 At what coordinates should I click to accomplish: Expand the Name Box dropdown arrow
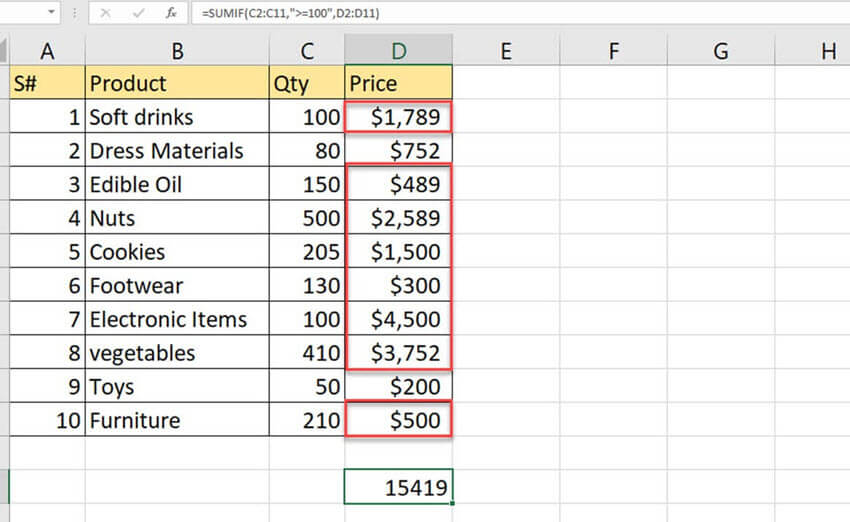(49, 13)
